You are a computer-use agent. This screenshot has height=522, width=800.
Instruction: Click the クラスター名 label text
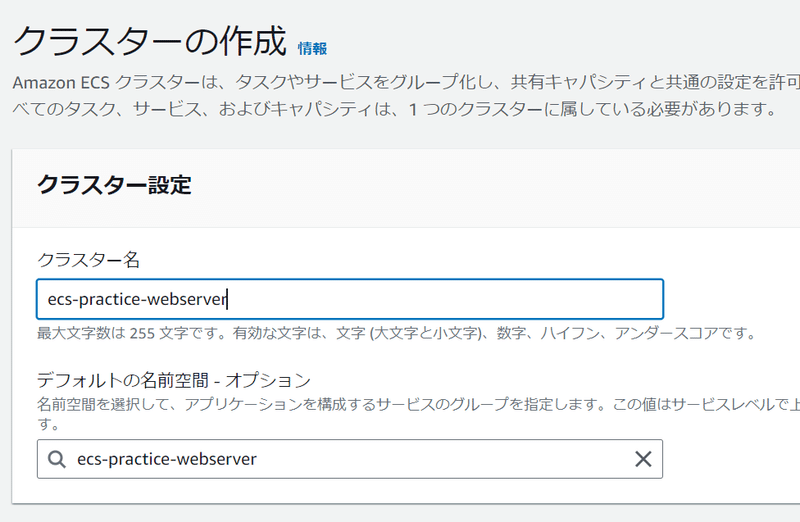coord(88,260)
